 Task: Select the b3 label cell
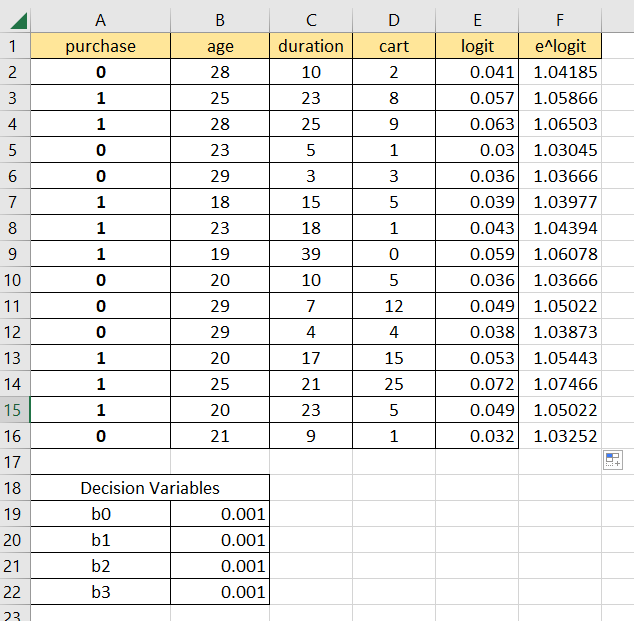[100, 592]
